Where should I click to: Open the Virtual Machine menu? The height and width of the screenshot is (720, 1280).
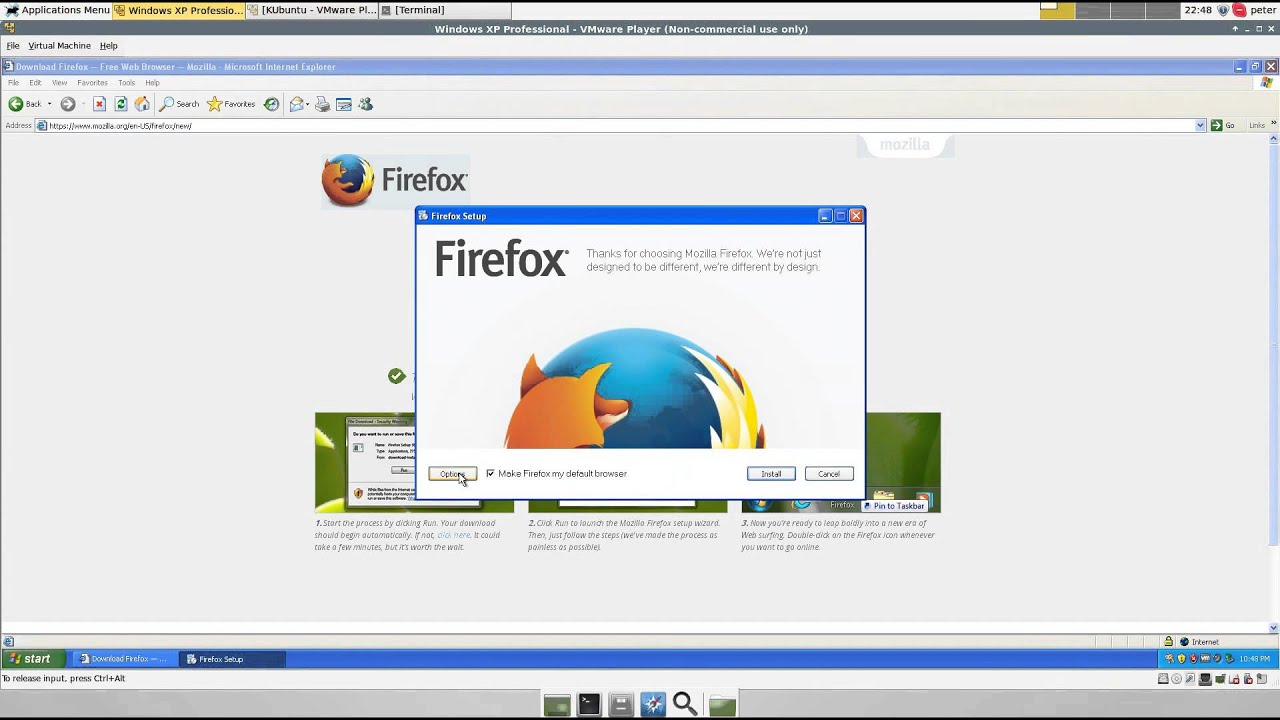(59, 46)
